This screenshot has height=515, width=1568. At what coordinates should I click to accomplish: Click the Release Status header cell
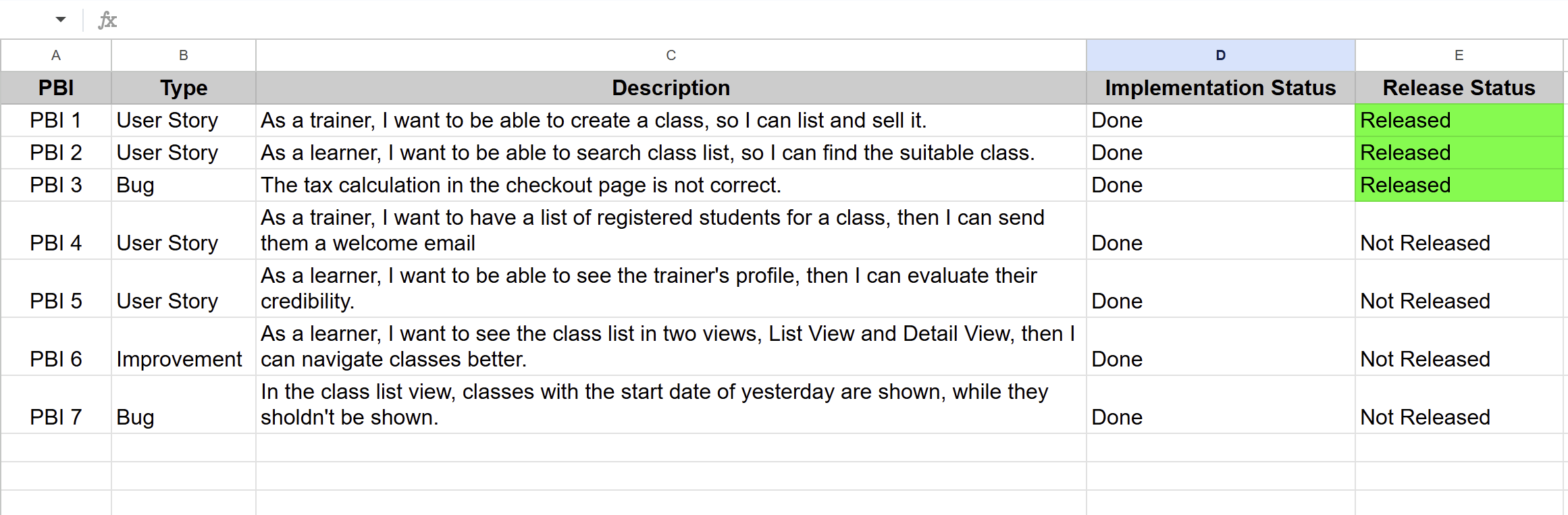pyautogui.click(x=1459, y=88)
